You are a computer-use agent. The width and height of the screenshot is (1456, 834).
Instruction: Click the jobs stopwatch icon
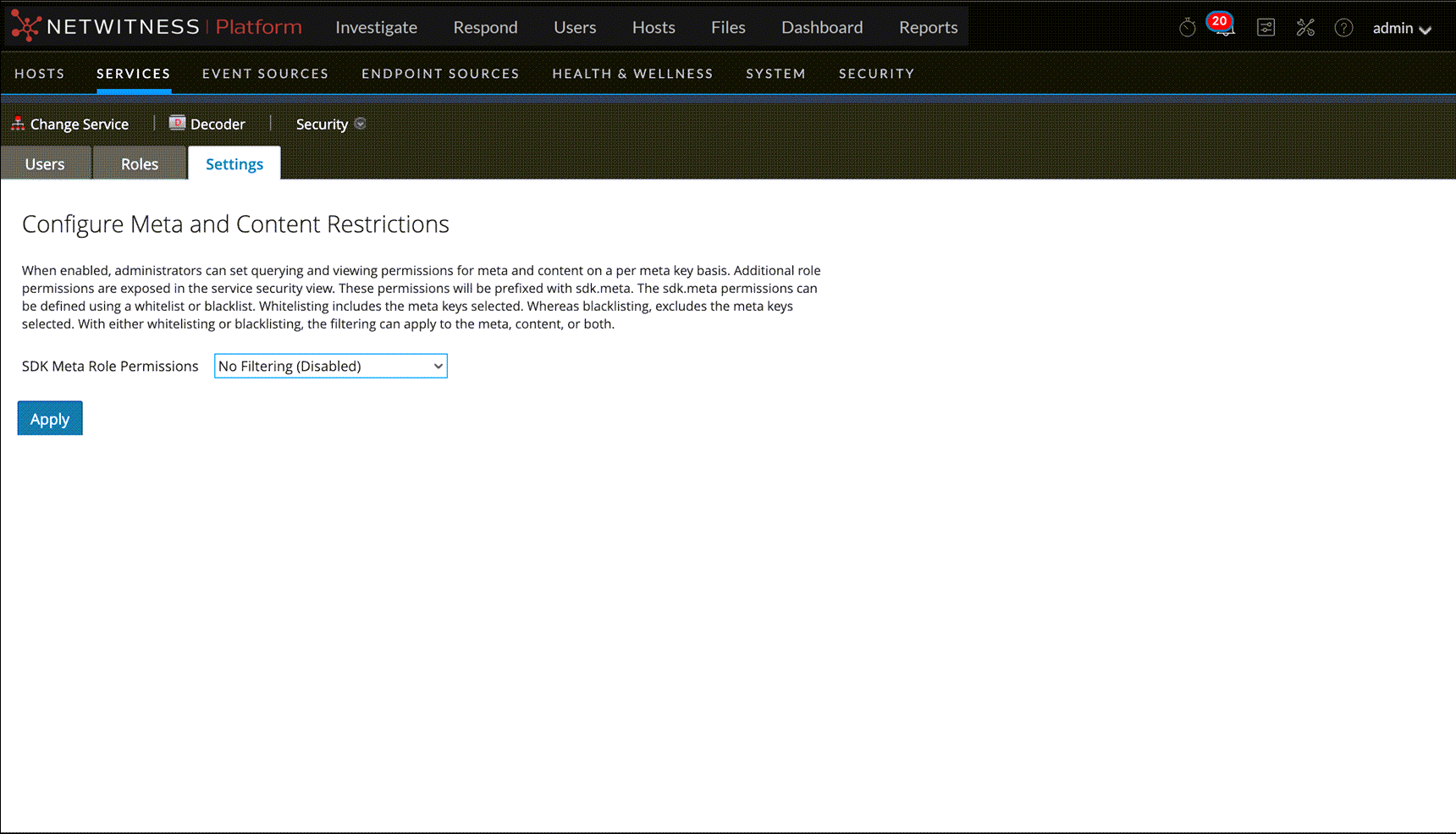click(x=1186, y=27)
